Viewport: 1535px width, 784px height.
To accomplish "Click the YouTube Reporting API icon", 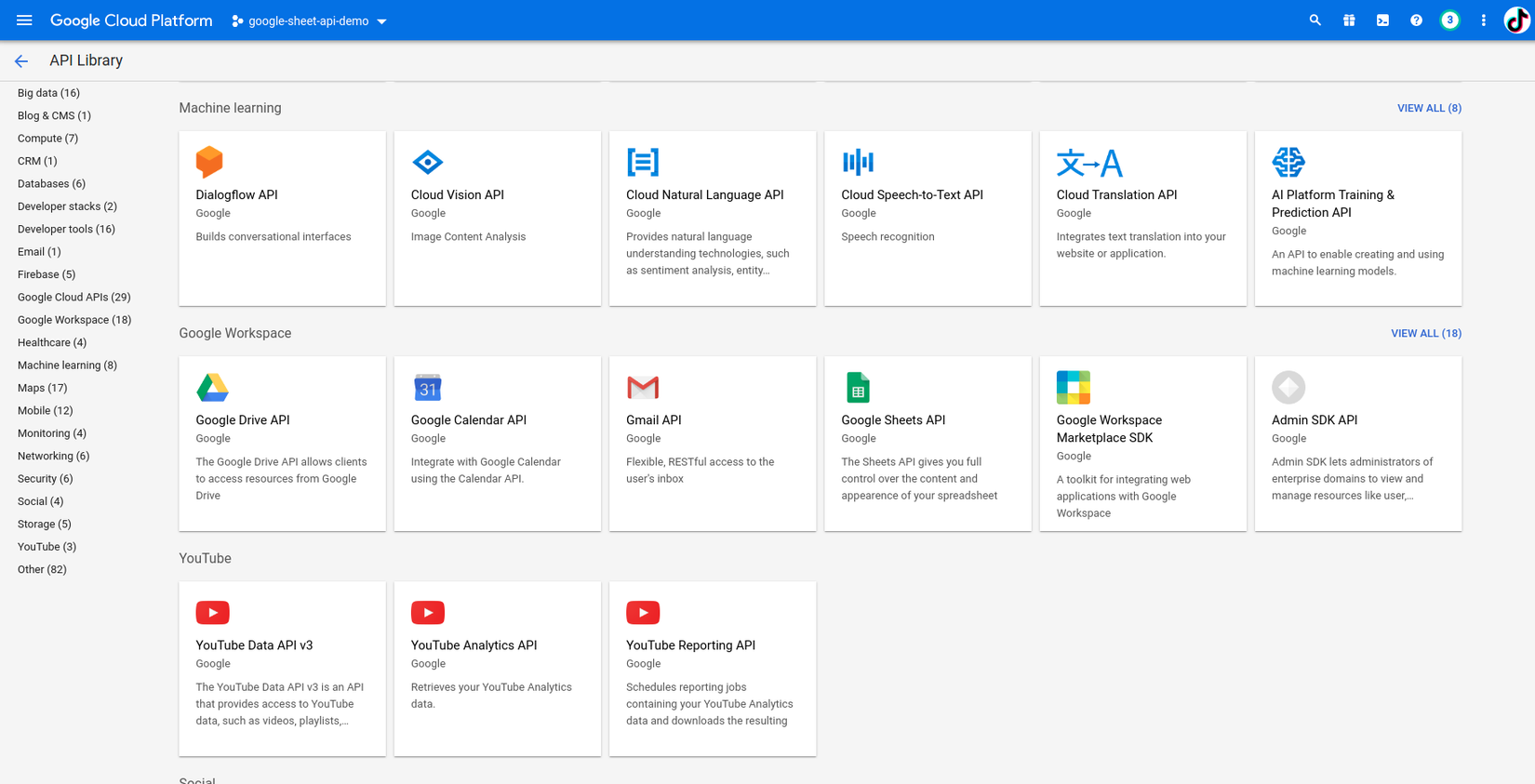I will click(x=643, y=612).
